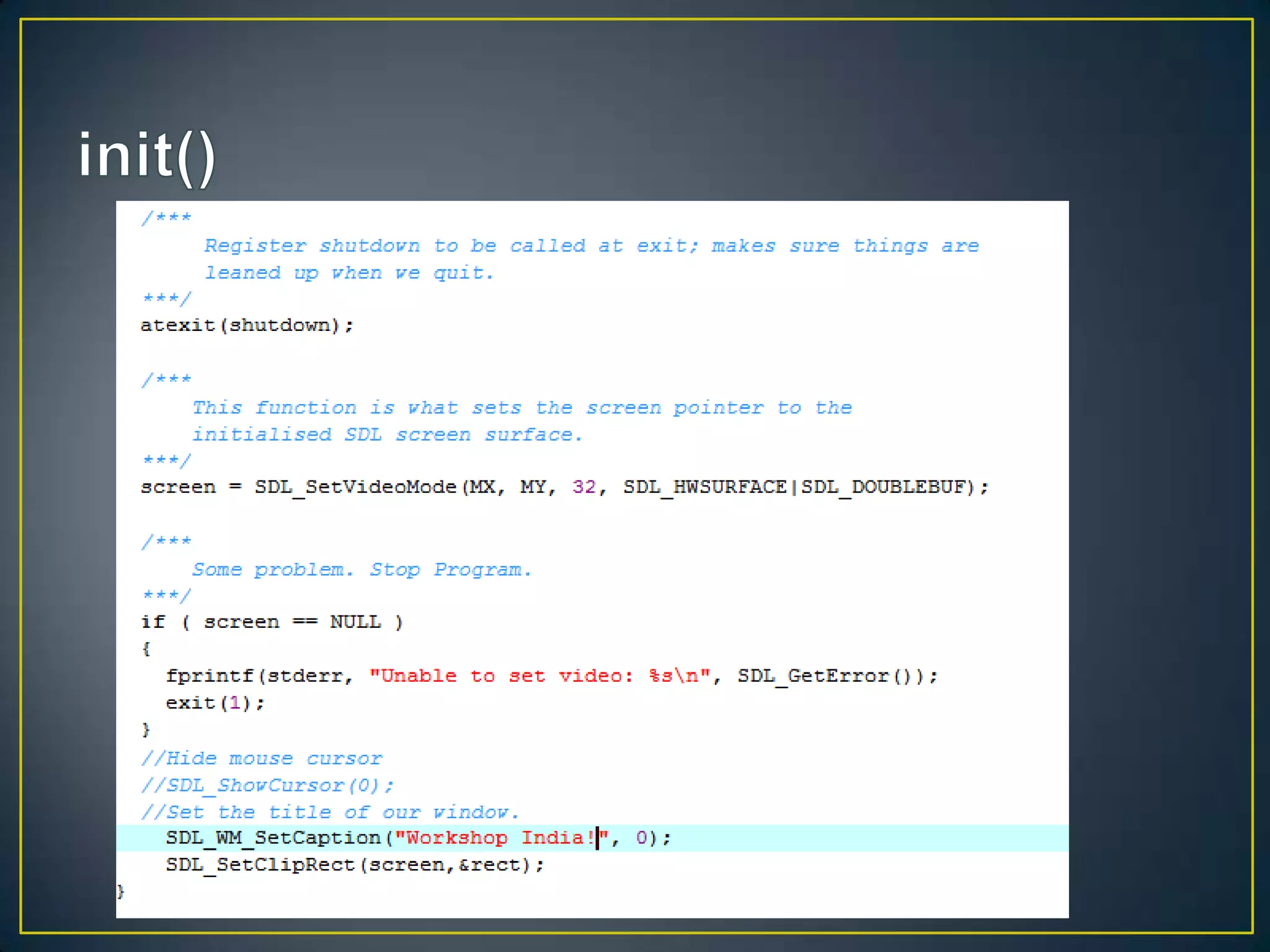This screenshot has width=1270, height=952.
Task: Click the 'initialised SDL screen surface' comment
Action: point(387,434)
